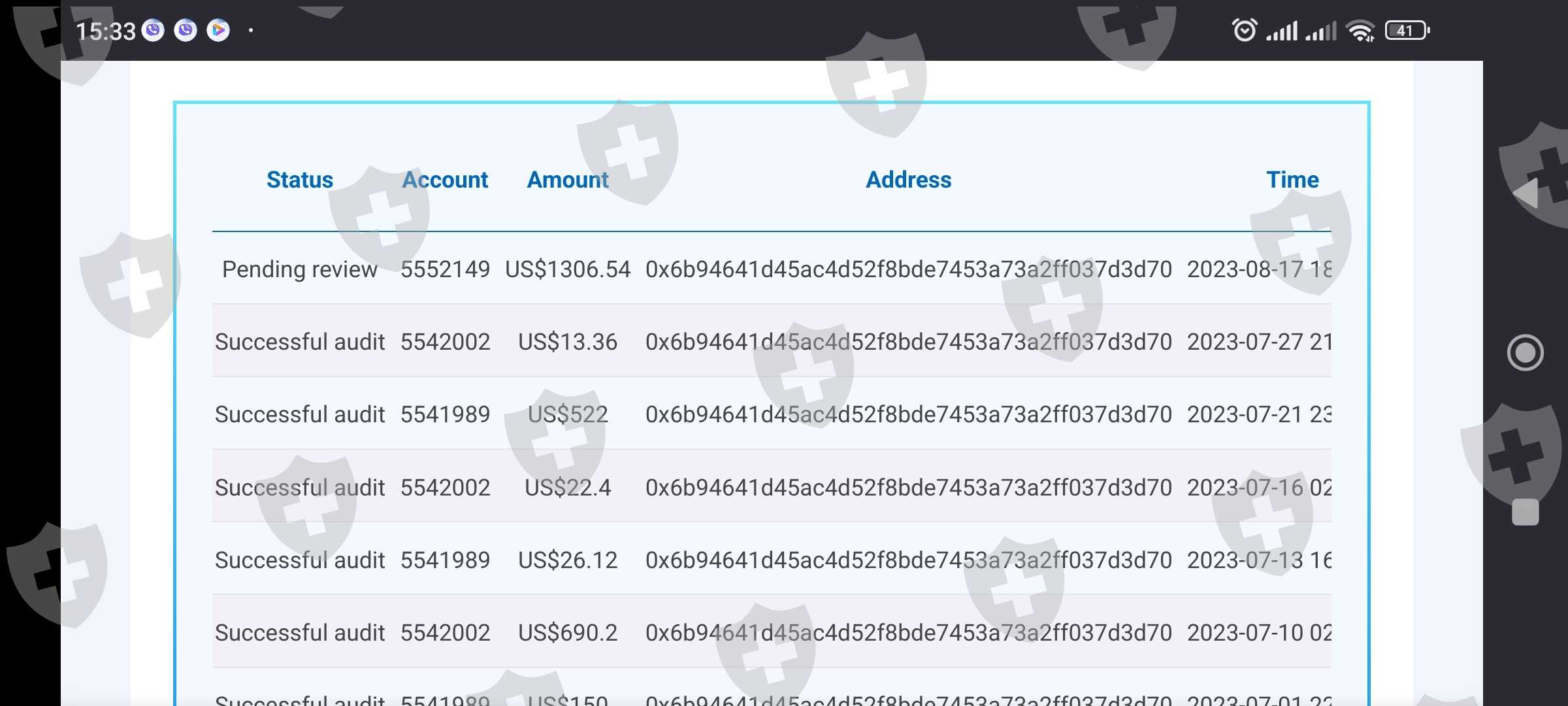The image size is (1568, 706).
Task: Select the Pending review row status
Action: [300, 269]
